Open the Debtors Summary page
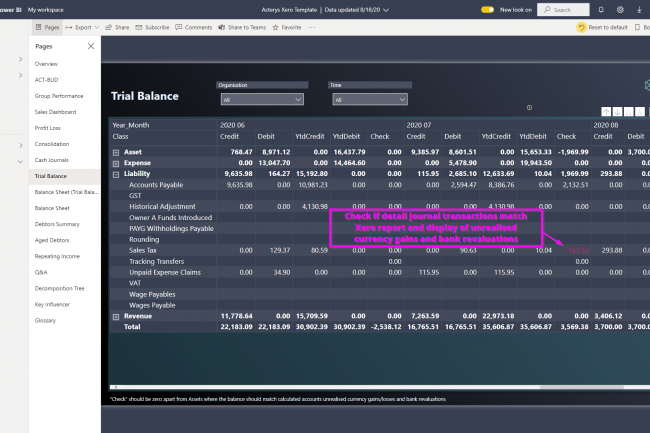The image size is (650, 433). (x=57, y=224)
